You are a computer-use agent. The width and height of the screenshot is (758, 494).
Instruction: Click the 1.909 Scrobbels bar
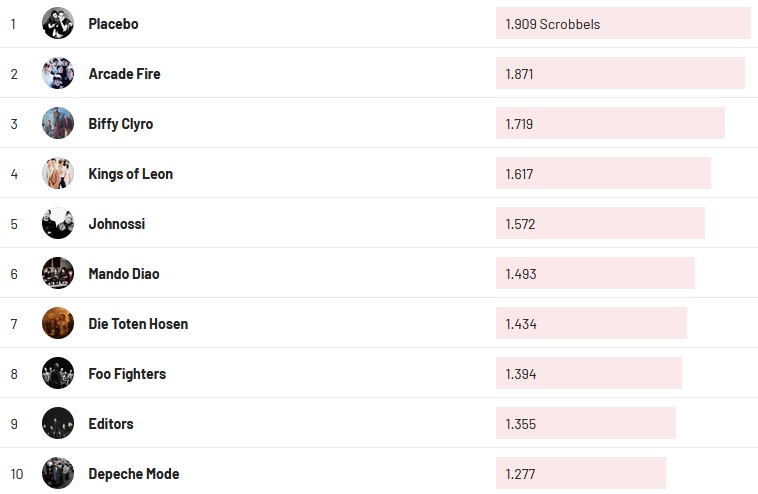622,23
